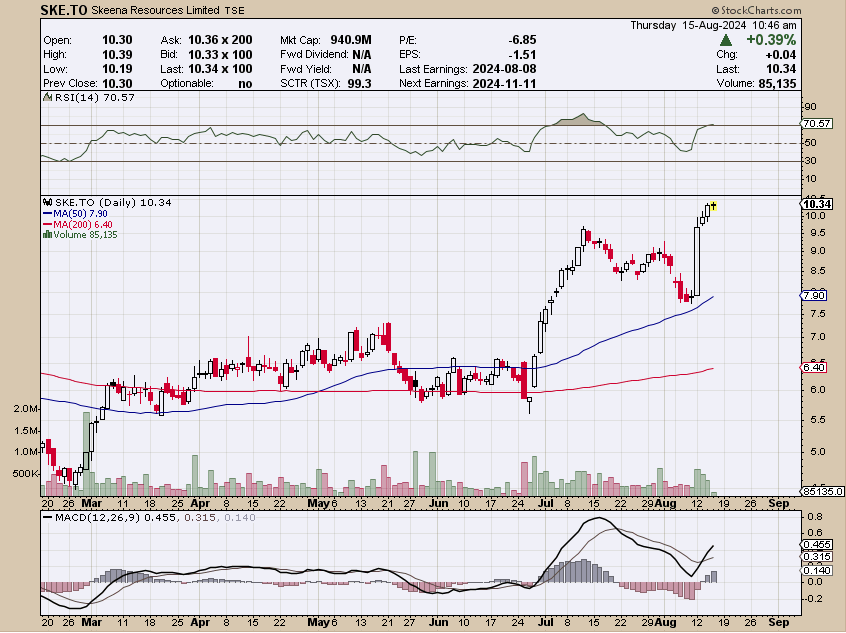Click the 0.315 signal tag on right axis
The image size is (846, 633).
[x=817, y=557]
